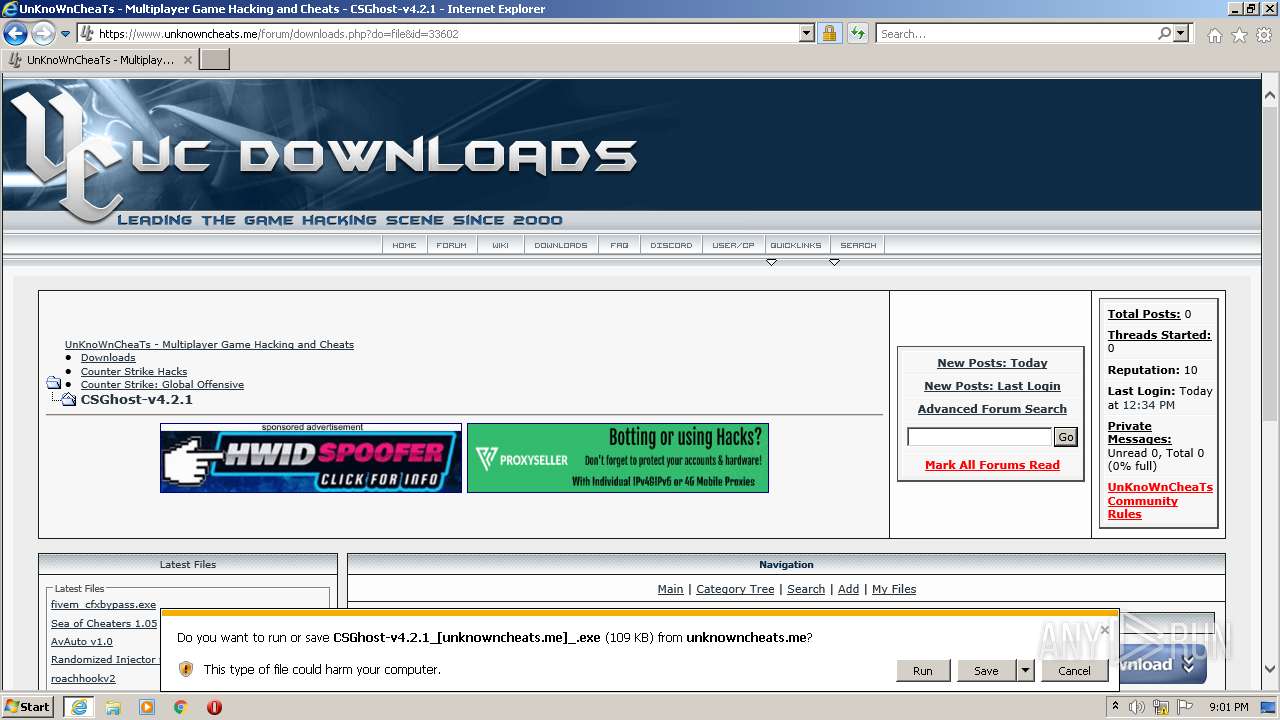Click the Home icon in IE toolbar
The image size is (1280, 720).
(x=1214, y=35)
